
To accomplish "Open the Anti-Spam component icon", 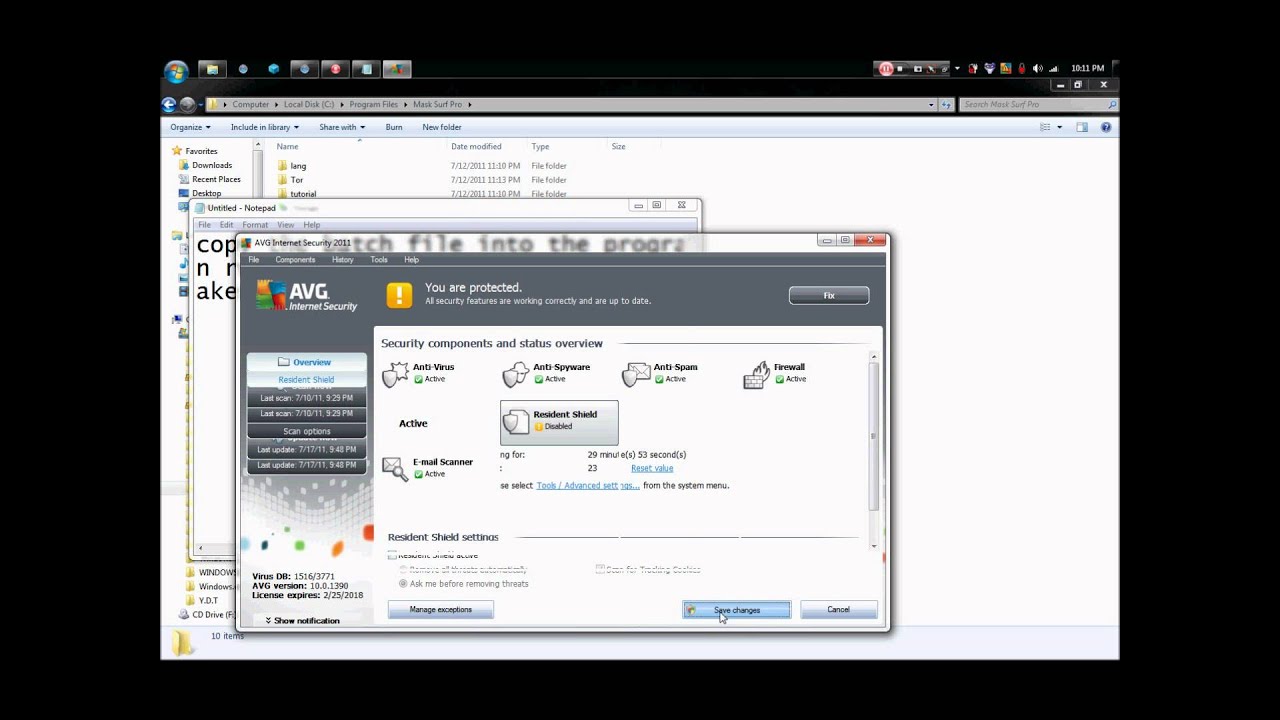I will [635, 375].
